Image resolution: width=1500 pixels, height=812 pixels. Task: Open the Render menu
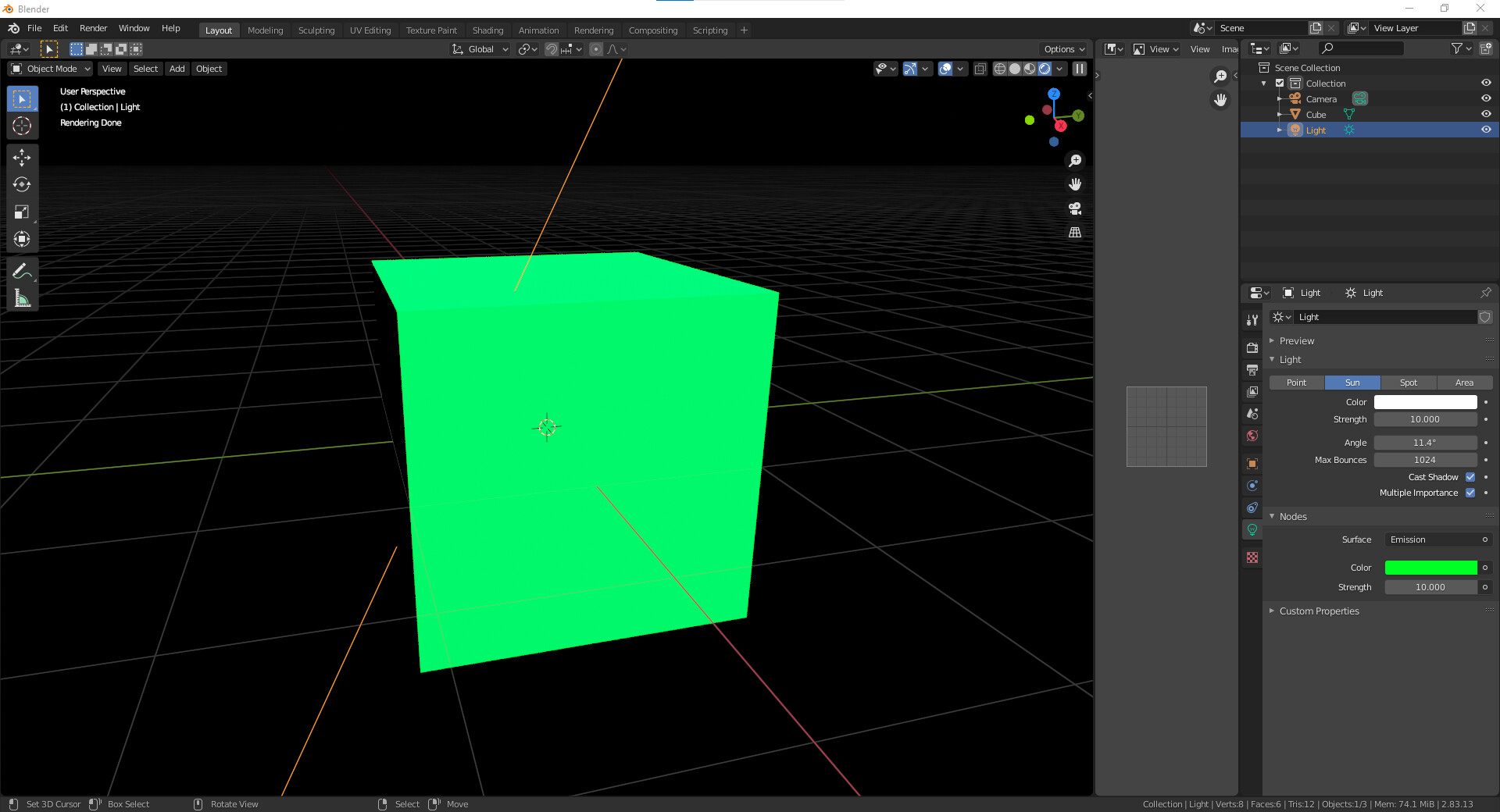point(93,28)
